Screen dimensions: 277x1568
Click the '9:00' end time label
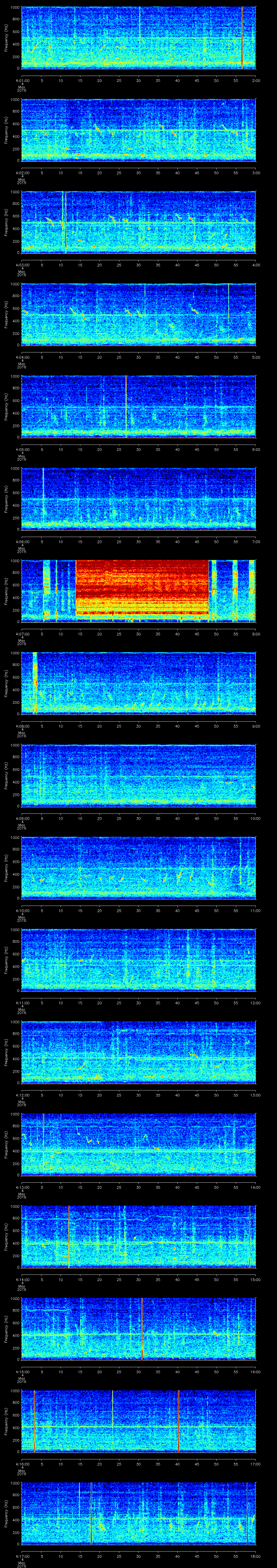coord(256,726)
